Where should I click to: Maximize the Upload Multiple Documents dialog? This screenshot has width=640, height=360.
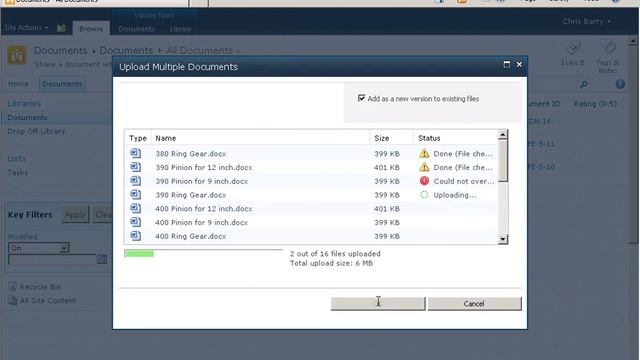[507, 64]
